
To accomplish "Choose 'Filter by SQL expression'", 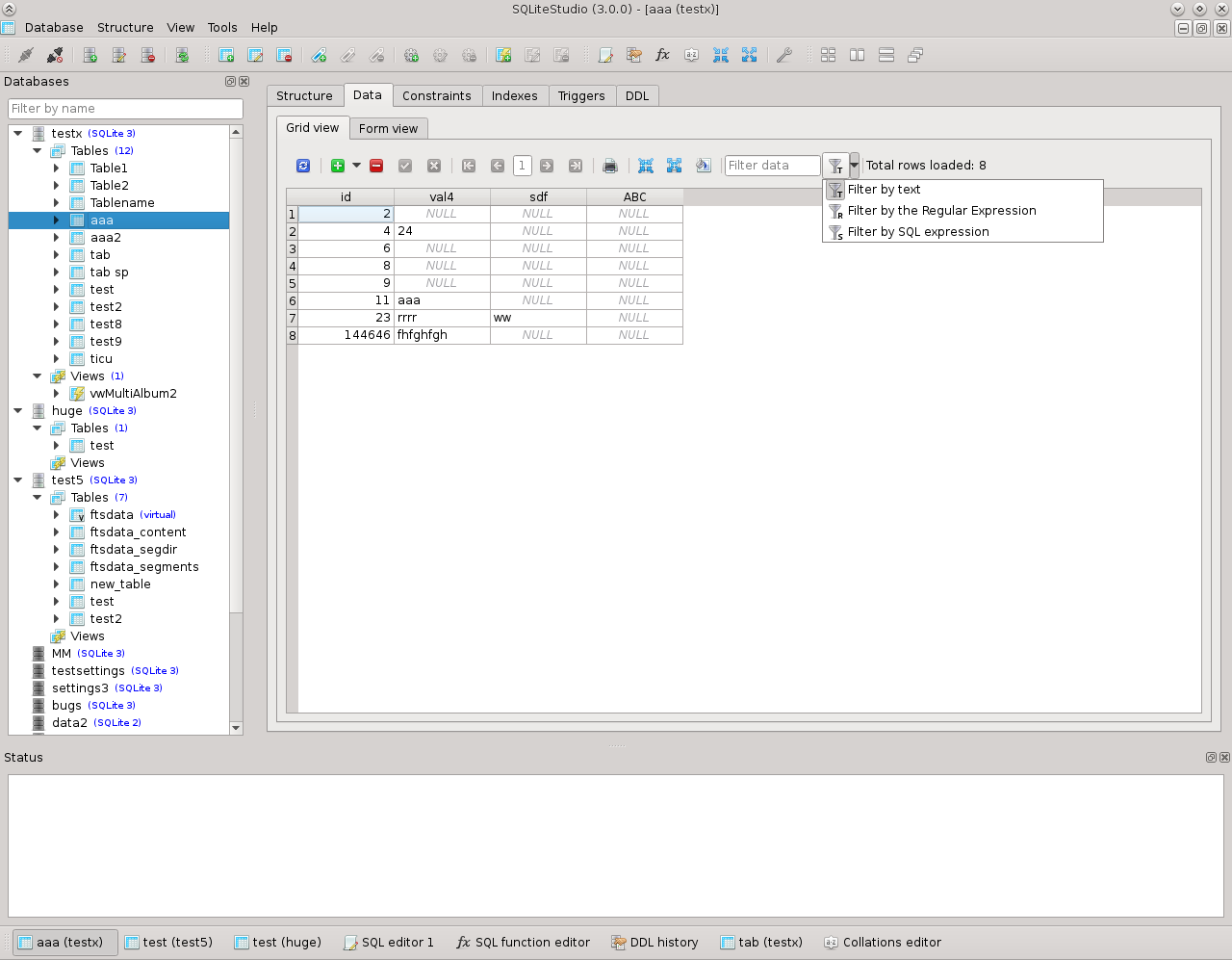I will pos(918,231).
